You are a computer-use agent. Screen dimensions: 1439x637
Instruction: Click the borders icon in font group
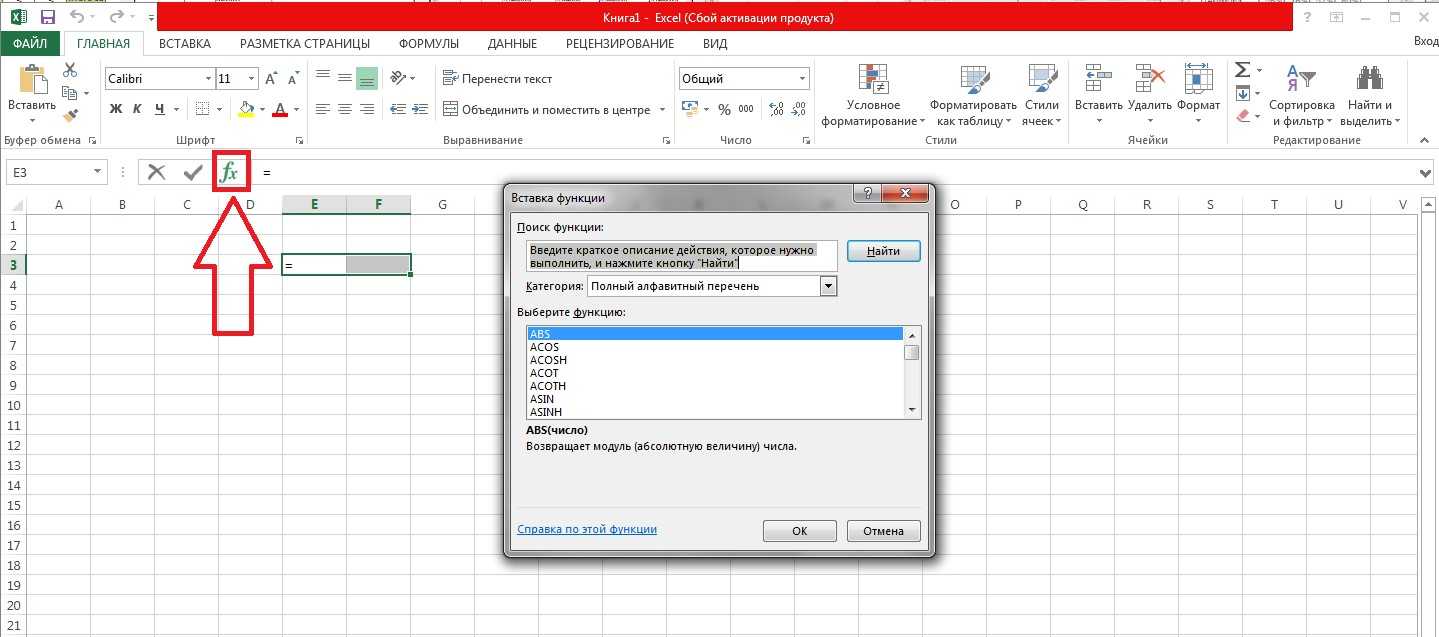click(x=203, y=109)
